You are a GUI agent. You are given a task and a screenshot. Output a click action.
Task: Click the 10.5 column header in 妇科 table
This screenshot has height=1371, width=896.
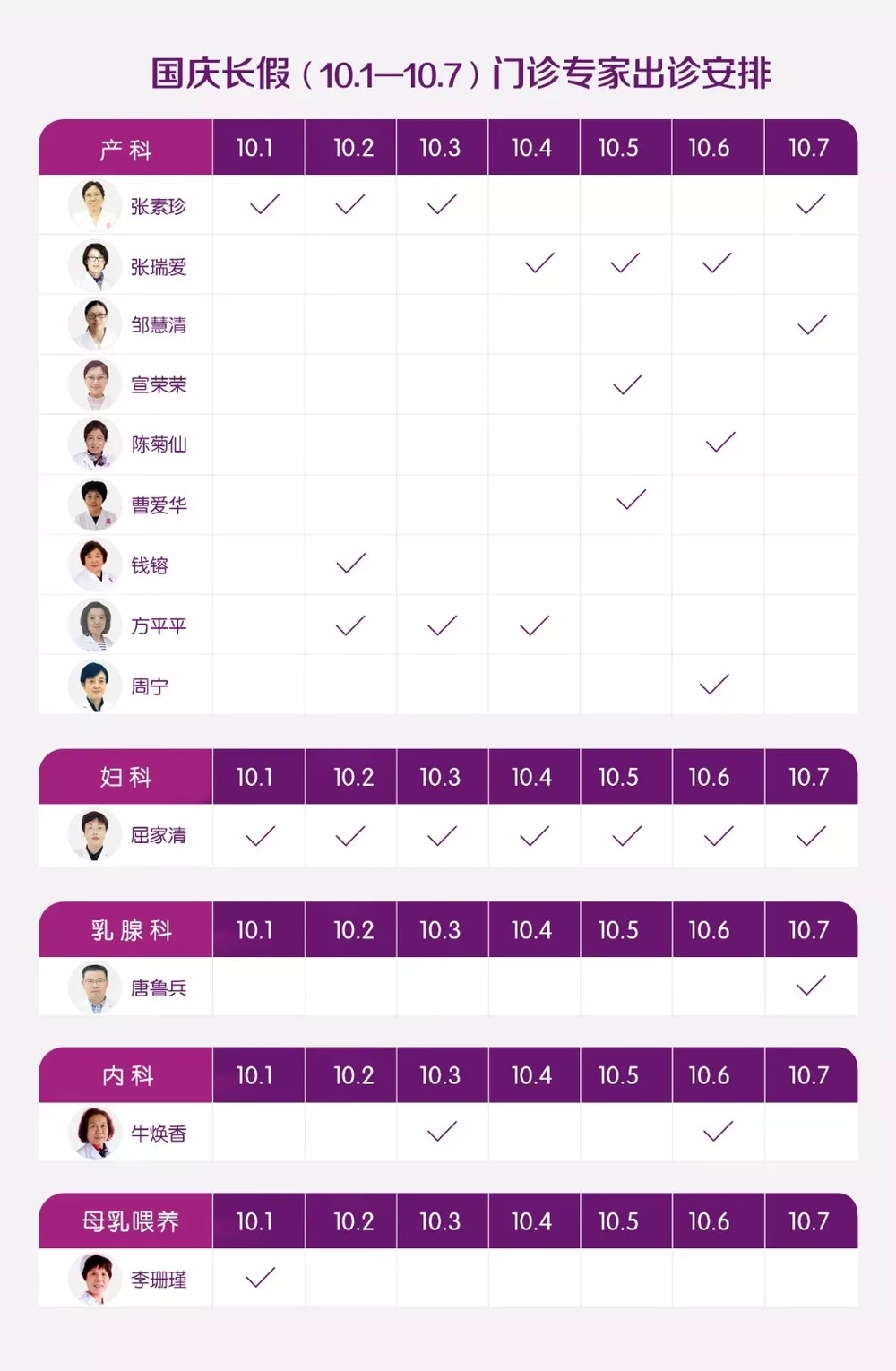tap(619, 777)
